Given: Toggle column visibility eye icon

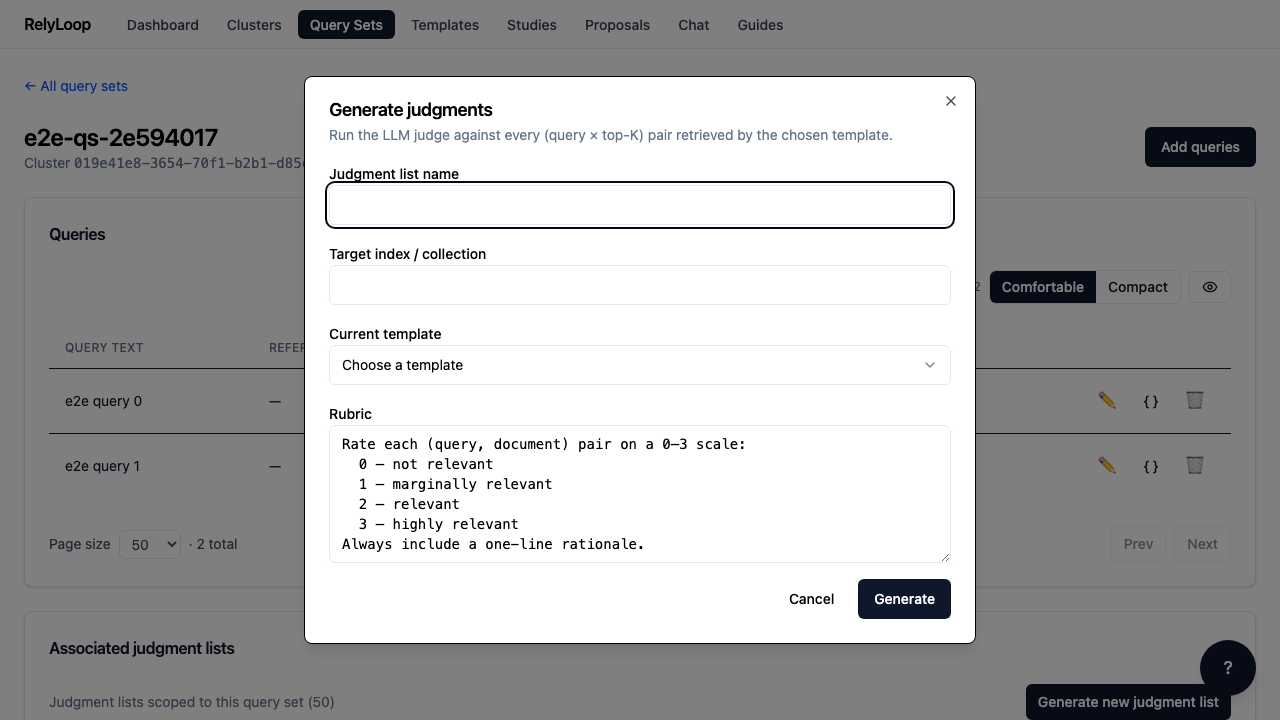Looking at the screenshot, I should tap(1210, 287).
